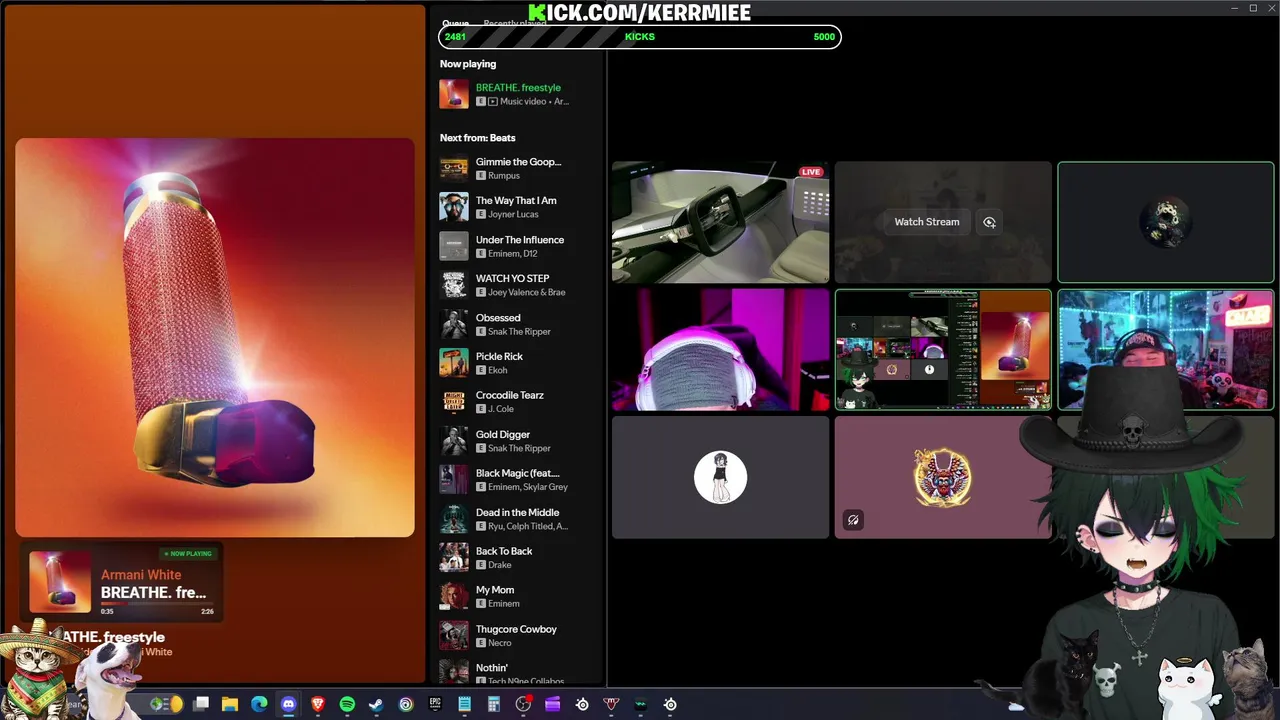Open Task View on the taskbar
1280x720 pixels.
click(x=201, y=704)
